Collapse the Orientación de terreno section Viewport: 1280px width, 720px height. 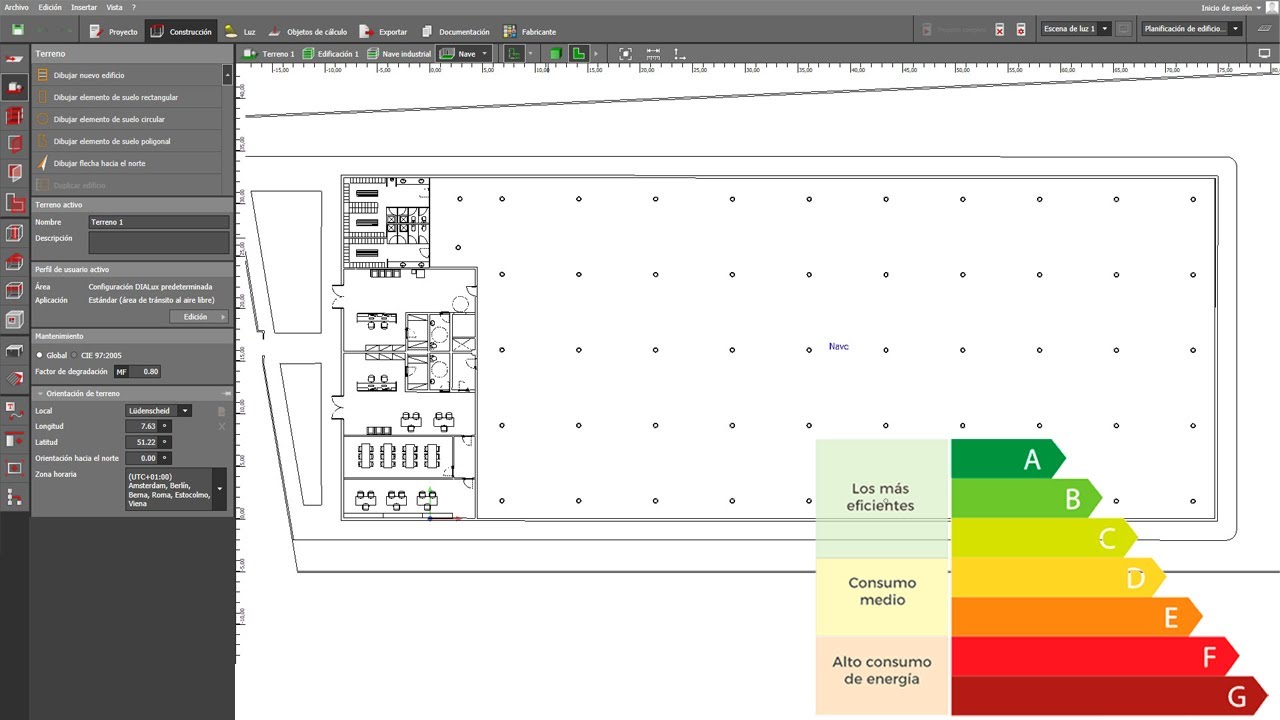point(40,394)
